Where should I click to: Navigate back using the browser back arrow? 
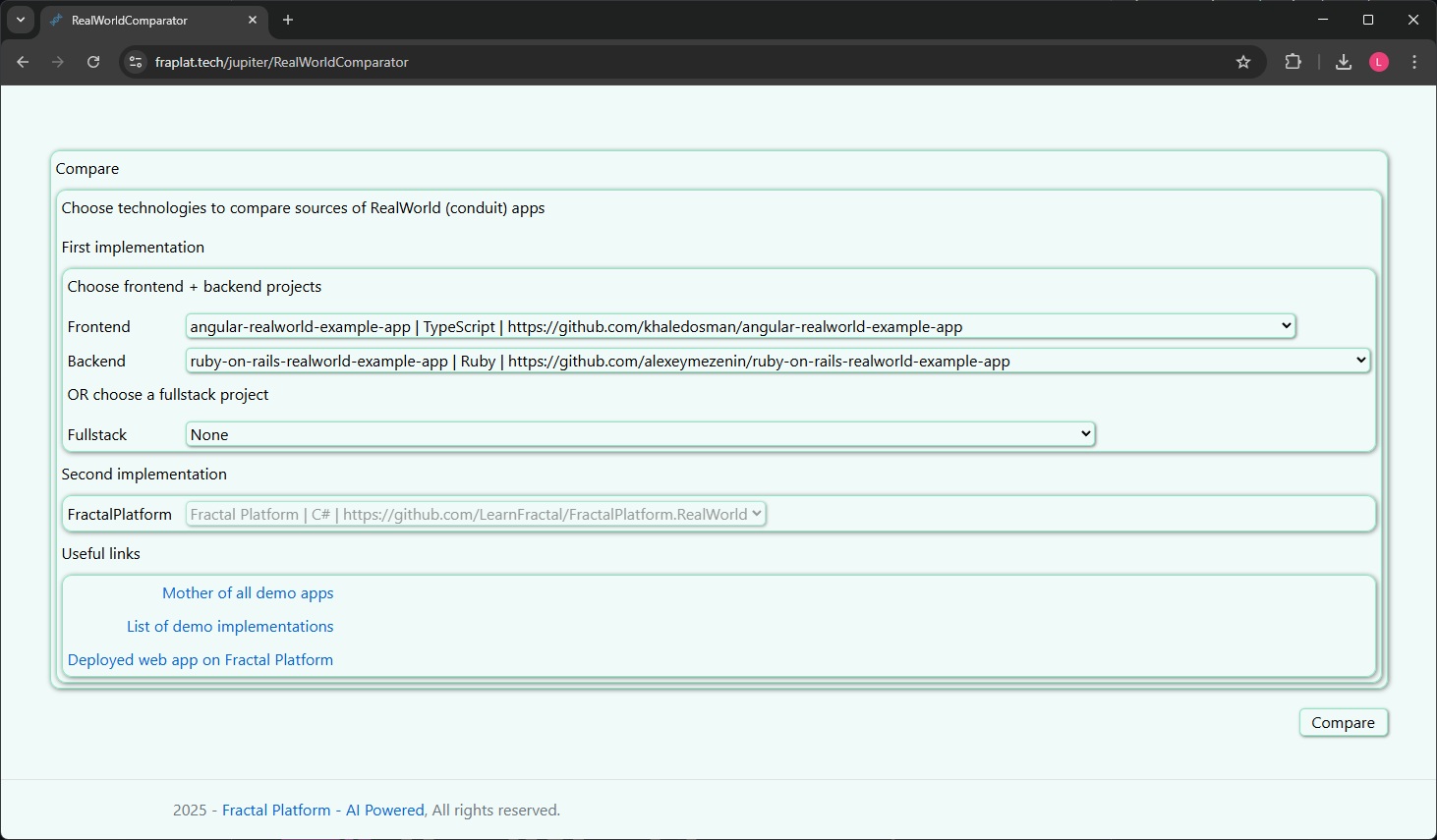coord(23,62)
